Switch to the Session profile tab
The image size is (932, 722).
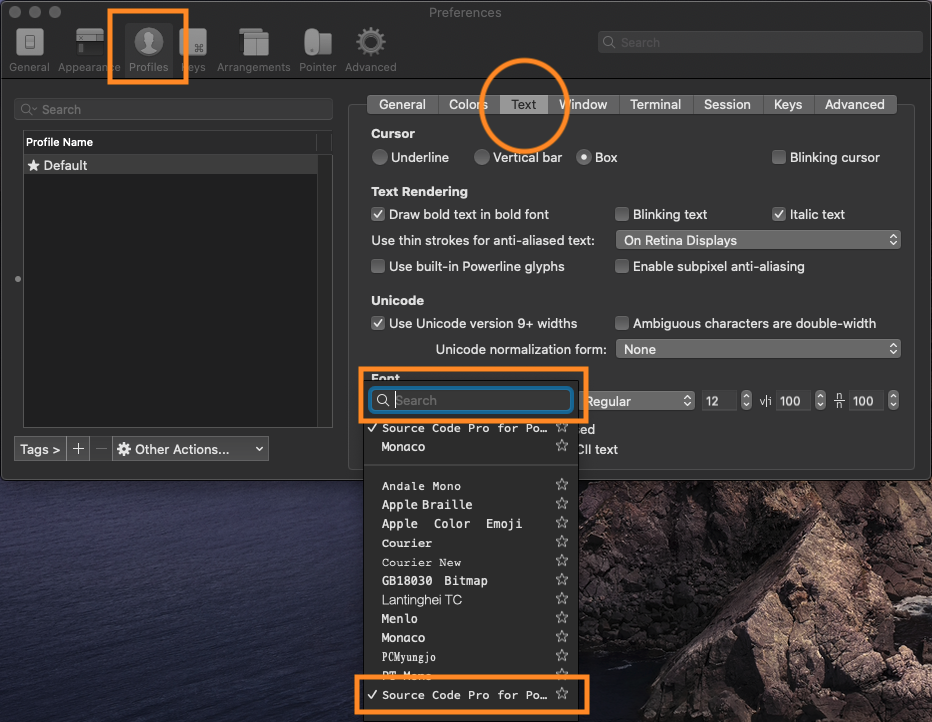[727, 104]
